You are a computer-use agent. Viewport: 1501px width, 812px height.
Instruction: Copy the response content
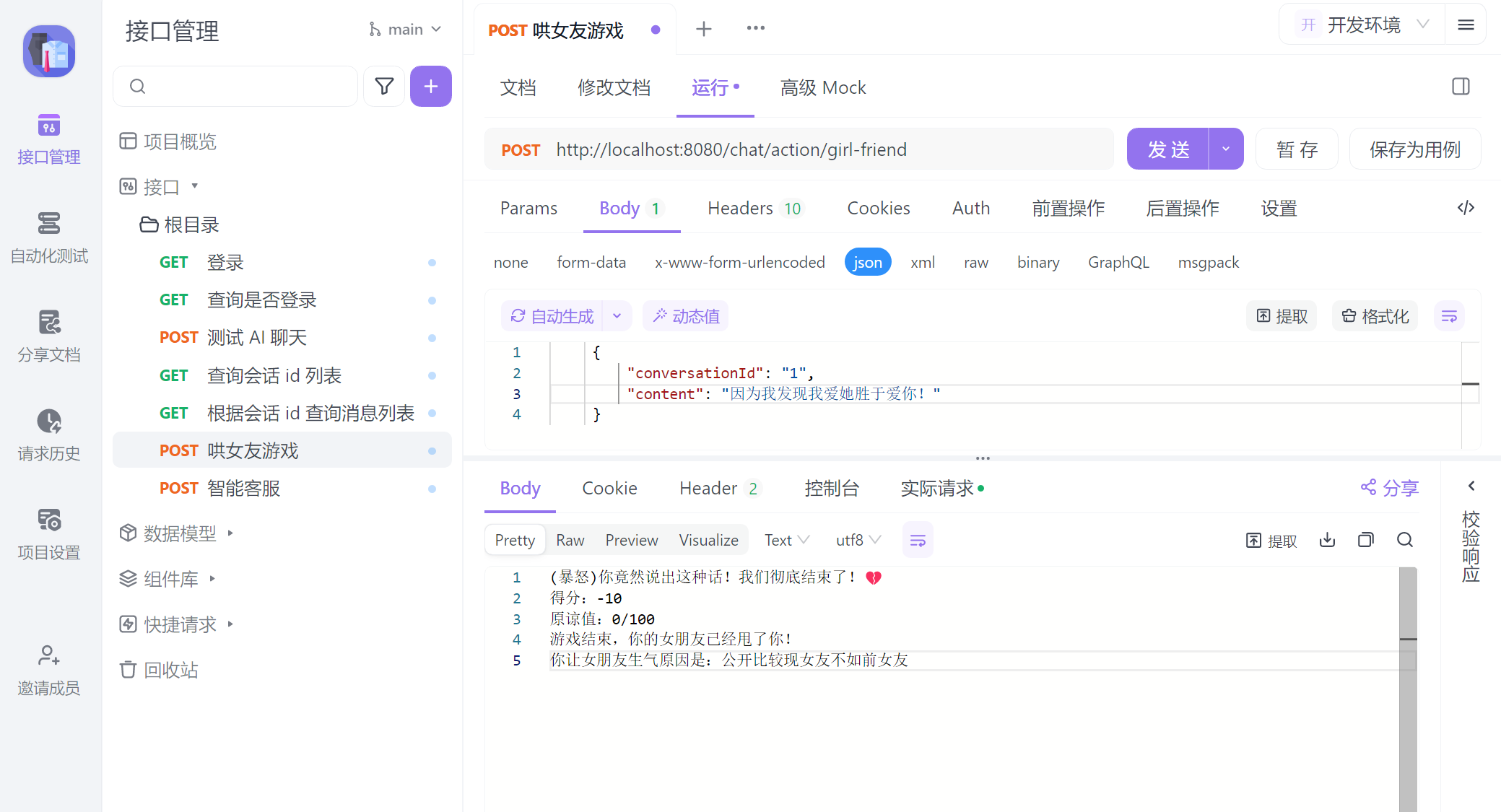tap(1365, 540)
